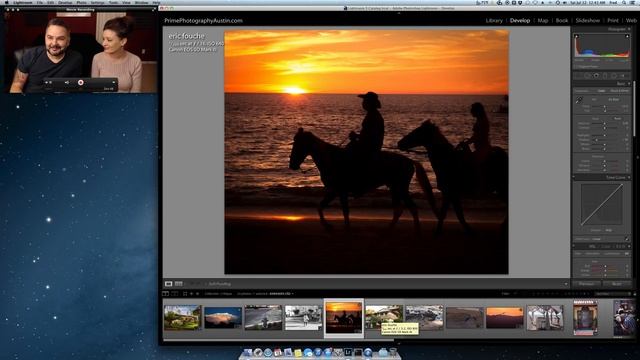Collapse the Tone Curve panel
The height and width of the screenshot is (360, 640).
[629, 177]
